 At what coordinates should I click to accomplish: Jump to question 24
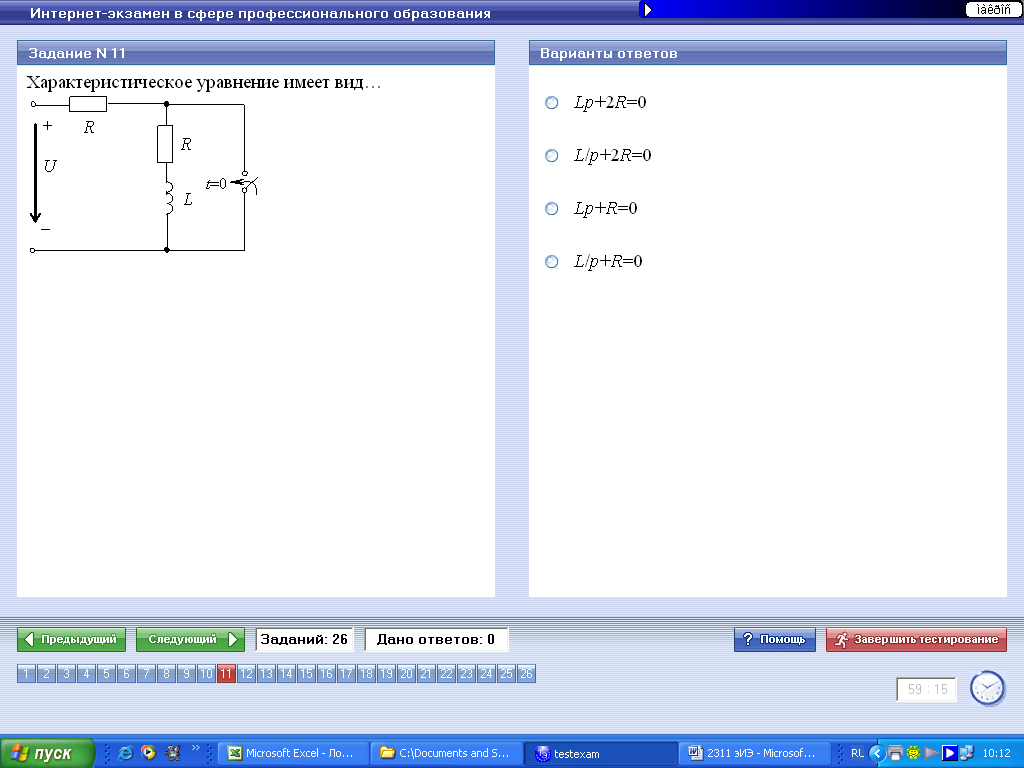(487, 673)
